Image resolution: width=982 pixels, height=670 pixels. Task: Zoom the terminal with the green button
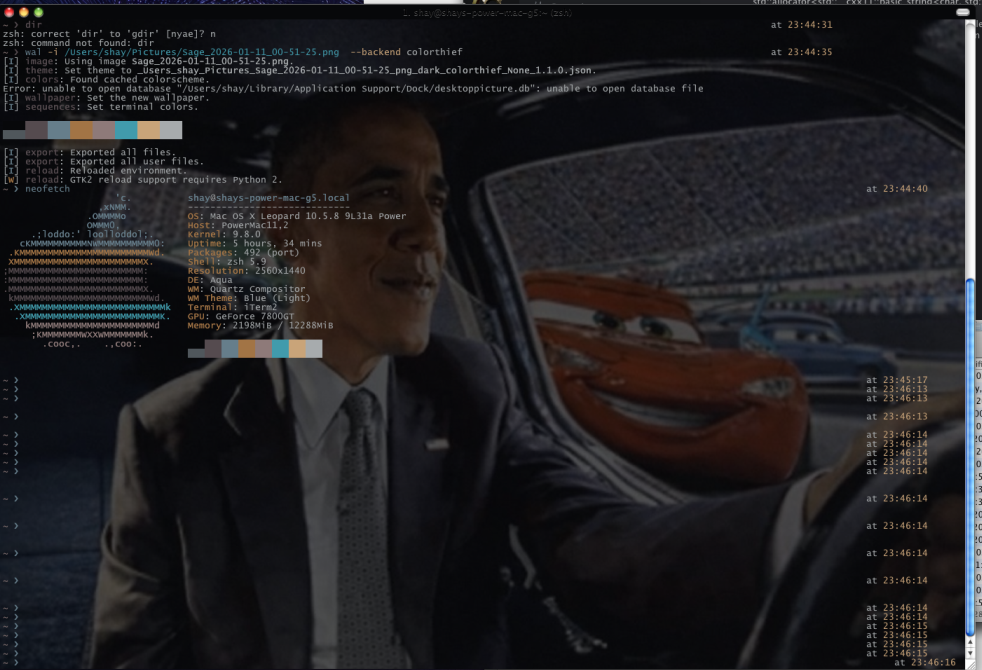(39, 13)
